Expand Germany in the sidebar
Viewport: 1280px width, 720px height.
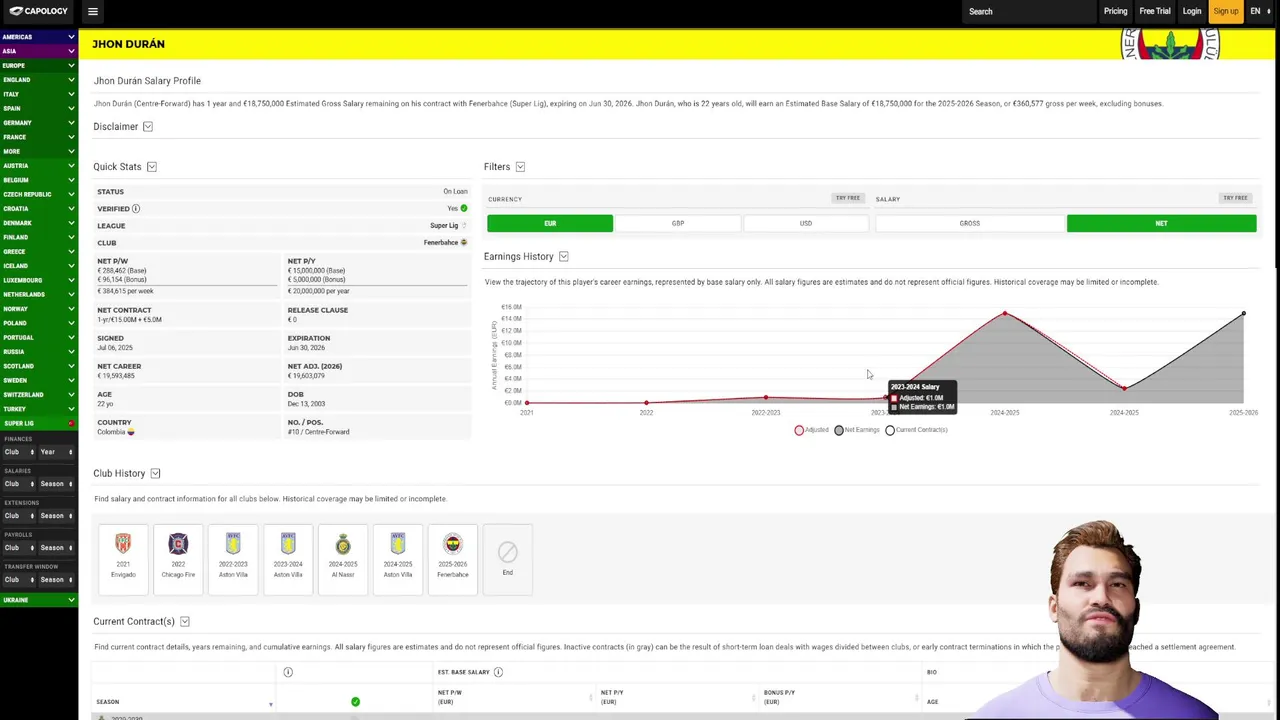(x=38, y=123)
